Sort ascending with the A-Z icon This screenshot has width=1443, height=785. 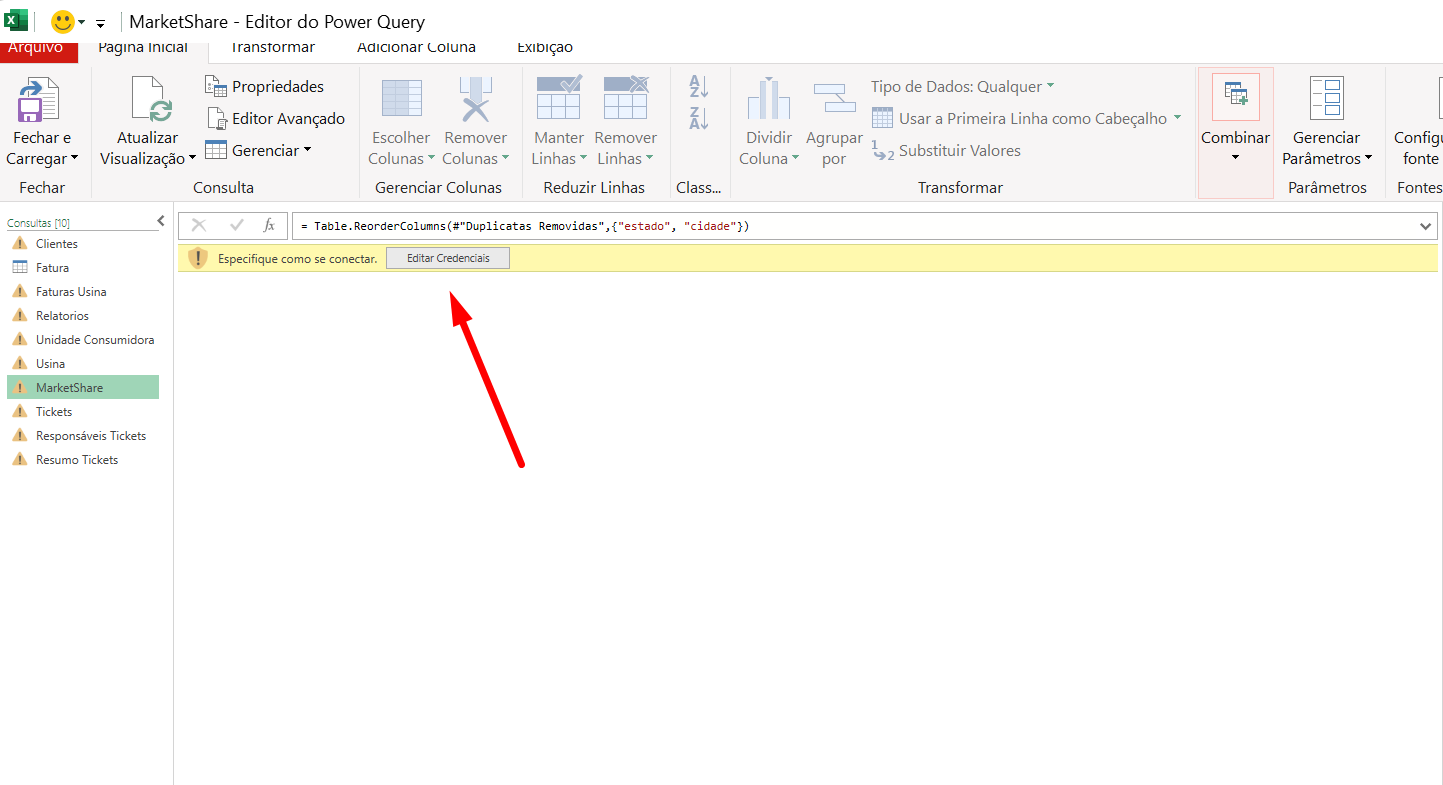(699, 87)
